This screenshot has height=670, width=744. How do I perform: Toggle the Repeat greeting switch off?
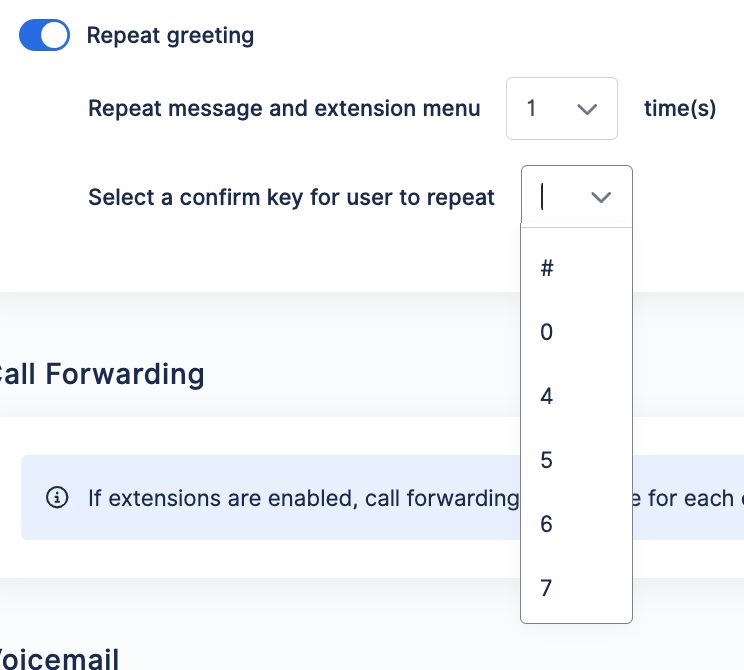tap(44, 35)
